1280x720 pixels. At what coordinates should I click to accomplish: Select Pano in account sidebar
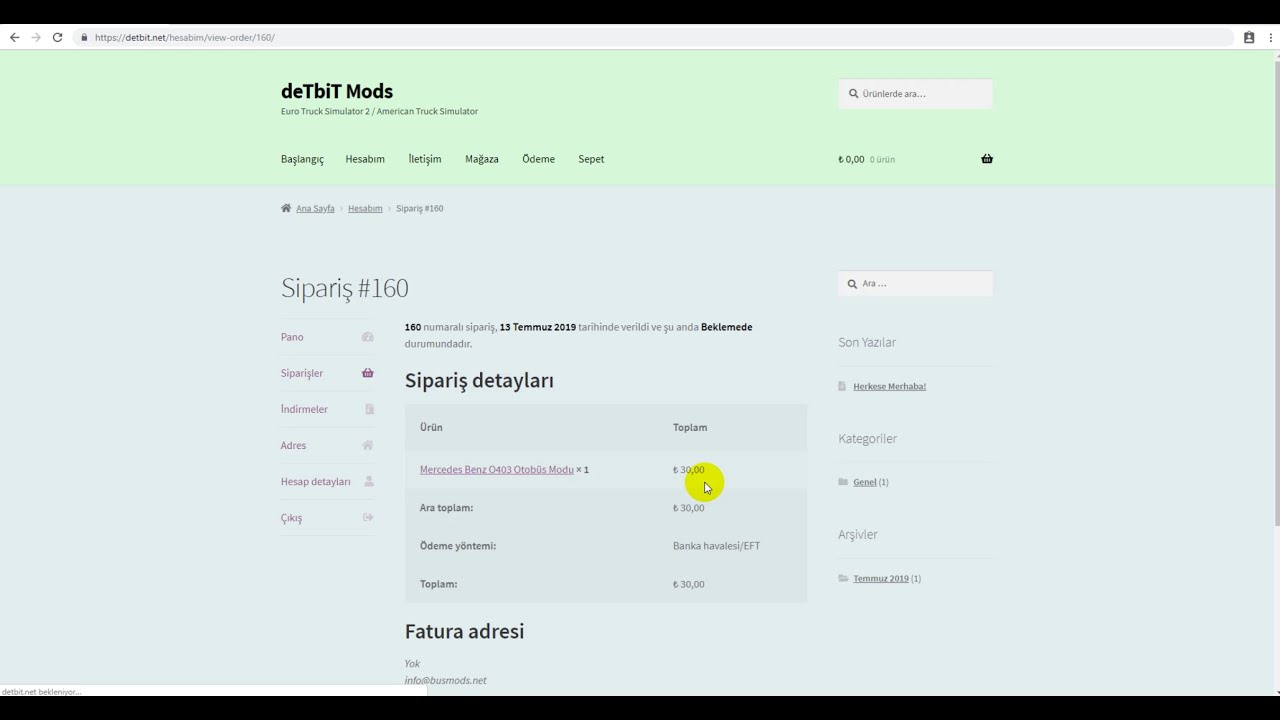pos(292,337)
